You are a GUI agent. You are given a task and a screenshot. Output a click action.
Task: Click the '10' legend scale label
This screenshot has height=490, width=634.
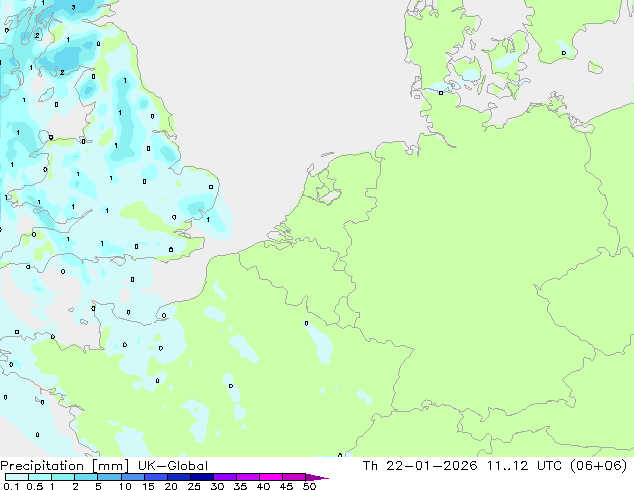[125, 486]
